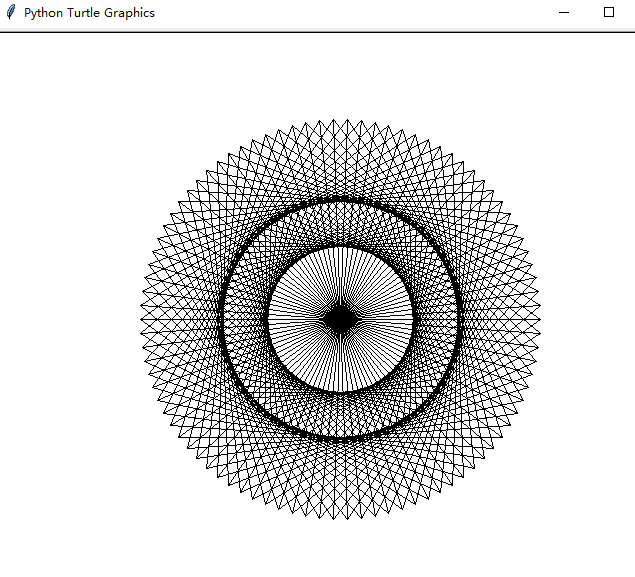Viewport: 635px width, 577px height.
Task: Minimize the Python Turtle Graphics window
Action: (564, 13)
